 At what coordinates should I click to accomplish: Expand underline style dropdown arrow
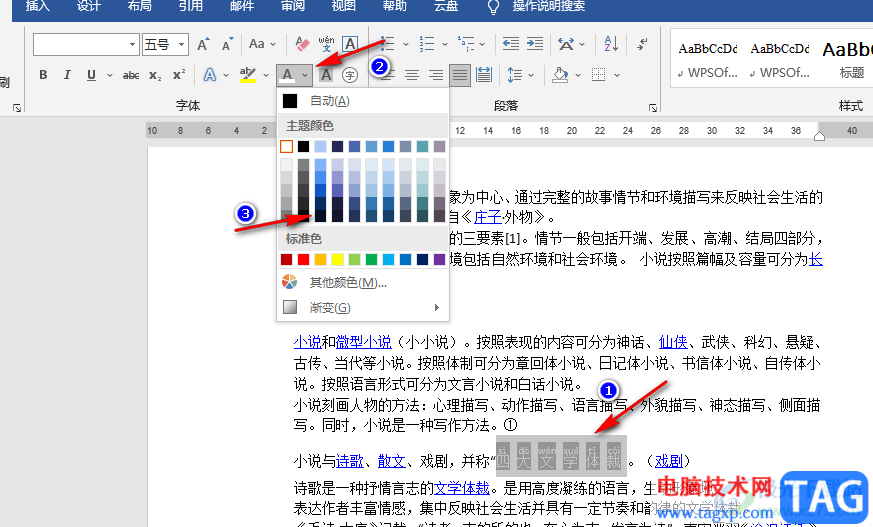(110, 75)
